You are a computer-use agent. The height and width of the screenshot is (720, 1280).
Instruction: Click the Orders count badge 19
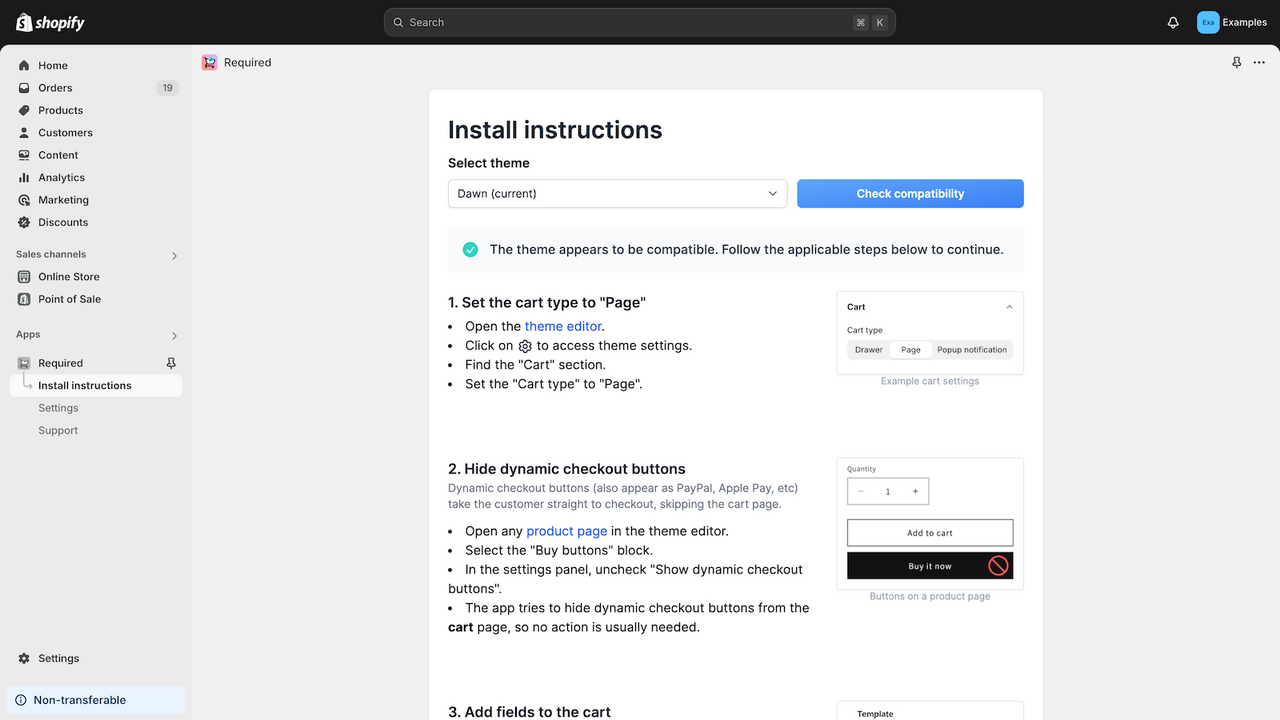[167, 88]
